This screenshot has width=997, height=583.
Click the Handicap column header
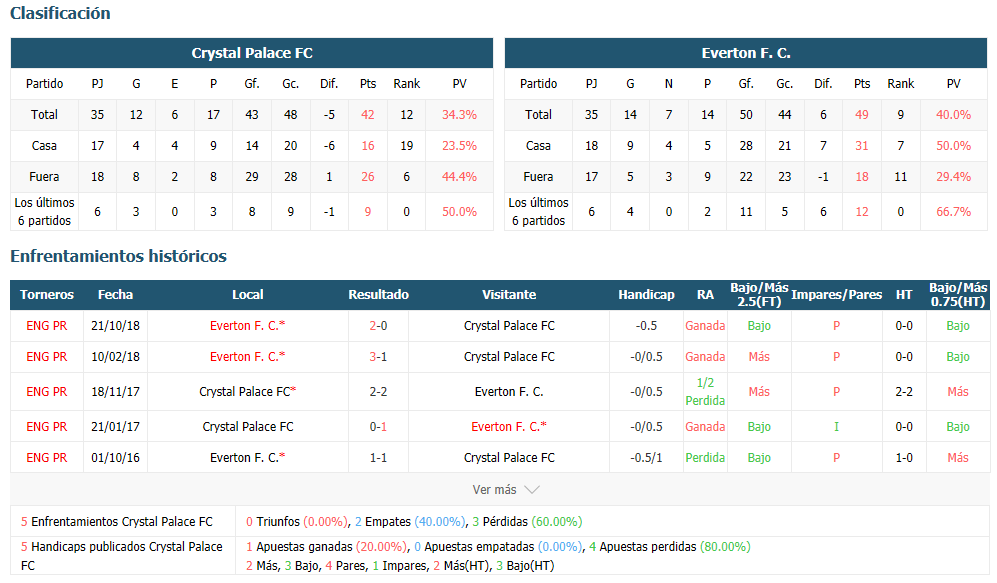pos(646,294)
